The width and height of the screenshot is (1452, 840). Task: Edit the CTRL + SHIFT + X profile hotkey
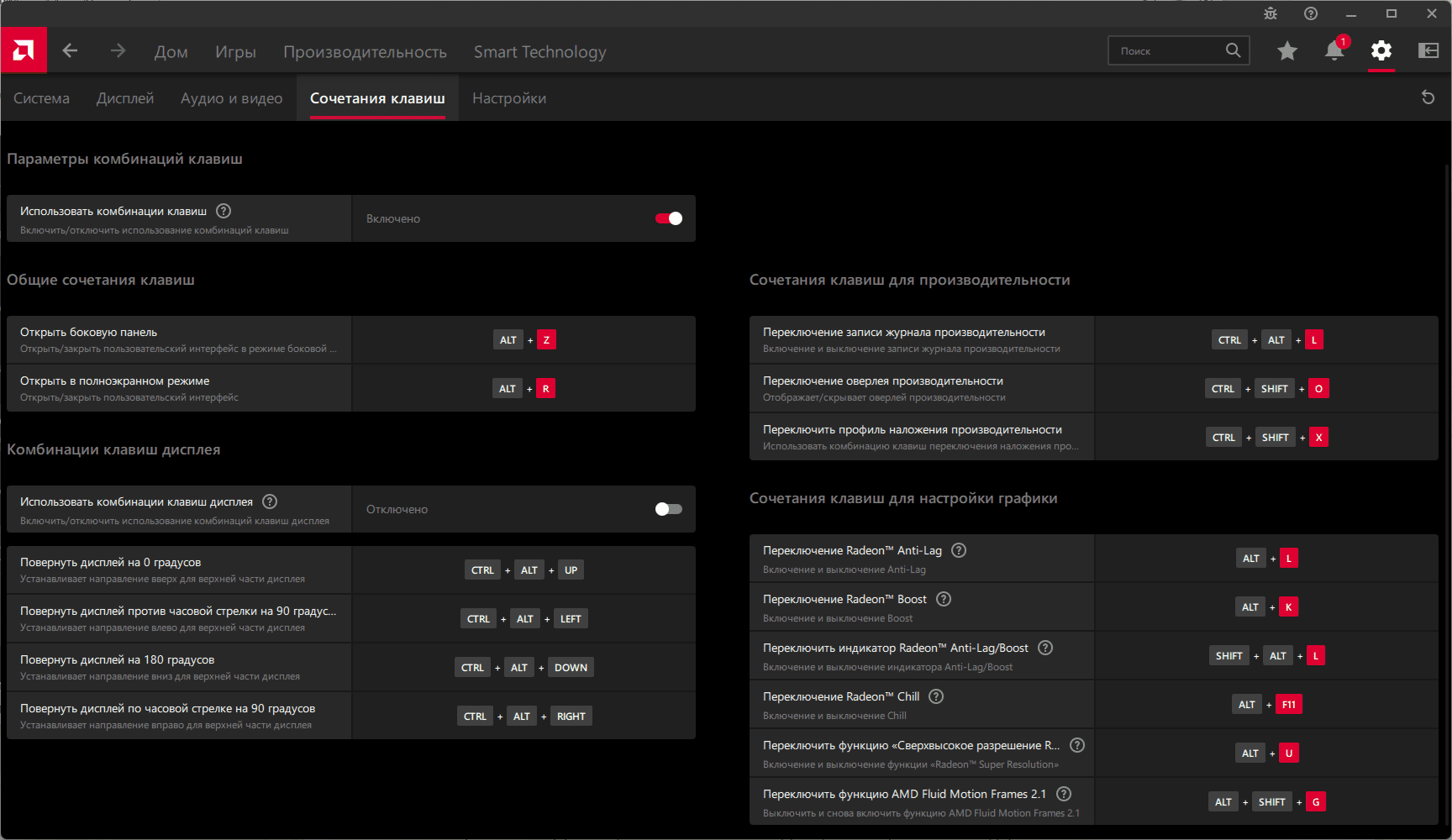tap(1267, 438)
